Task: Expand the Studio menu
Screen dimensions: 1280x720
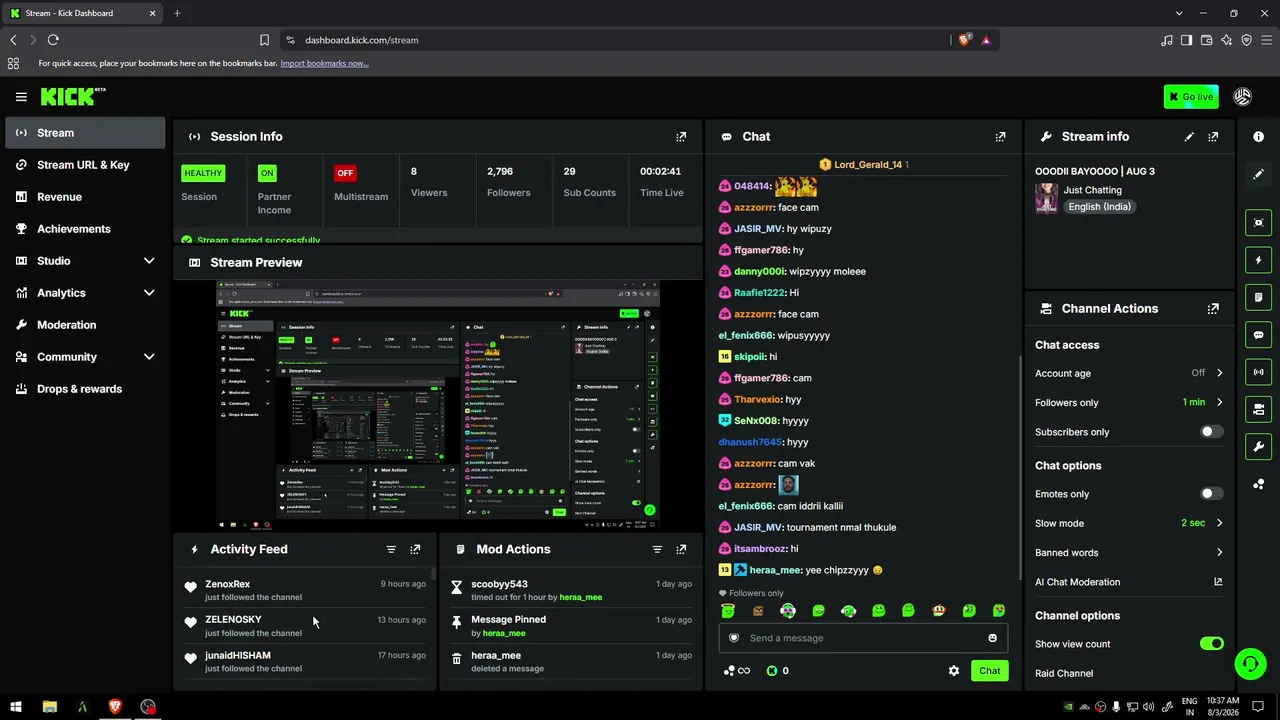Action: pyautogui.click(x=86, y=261)
